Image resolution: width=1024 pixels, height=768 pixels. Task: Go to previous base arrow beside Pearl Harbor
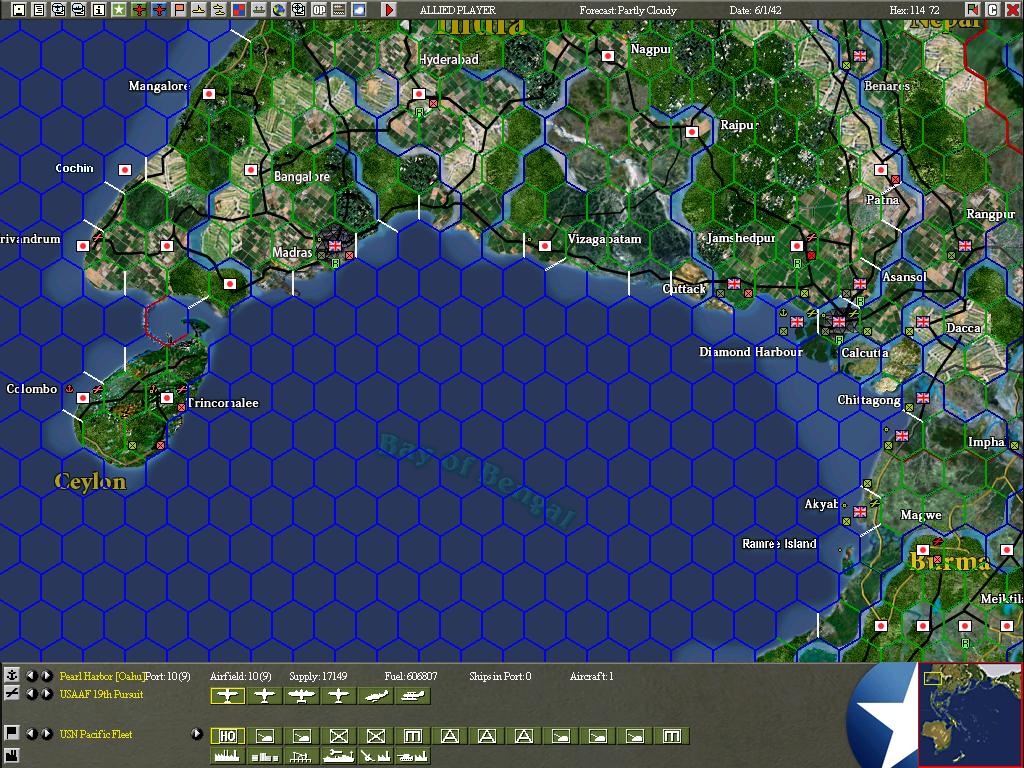coord(31,676)
